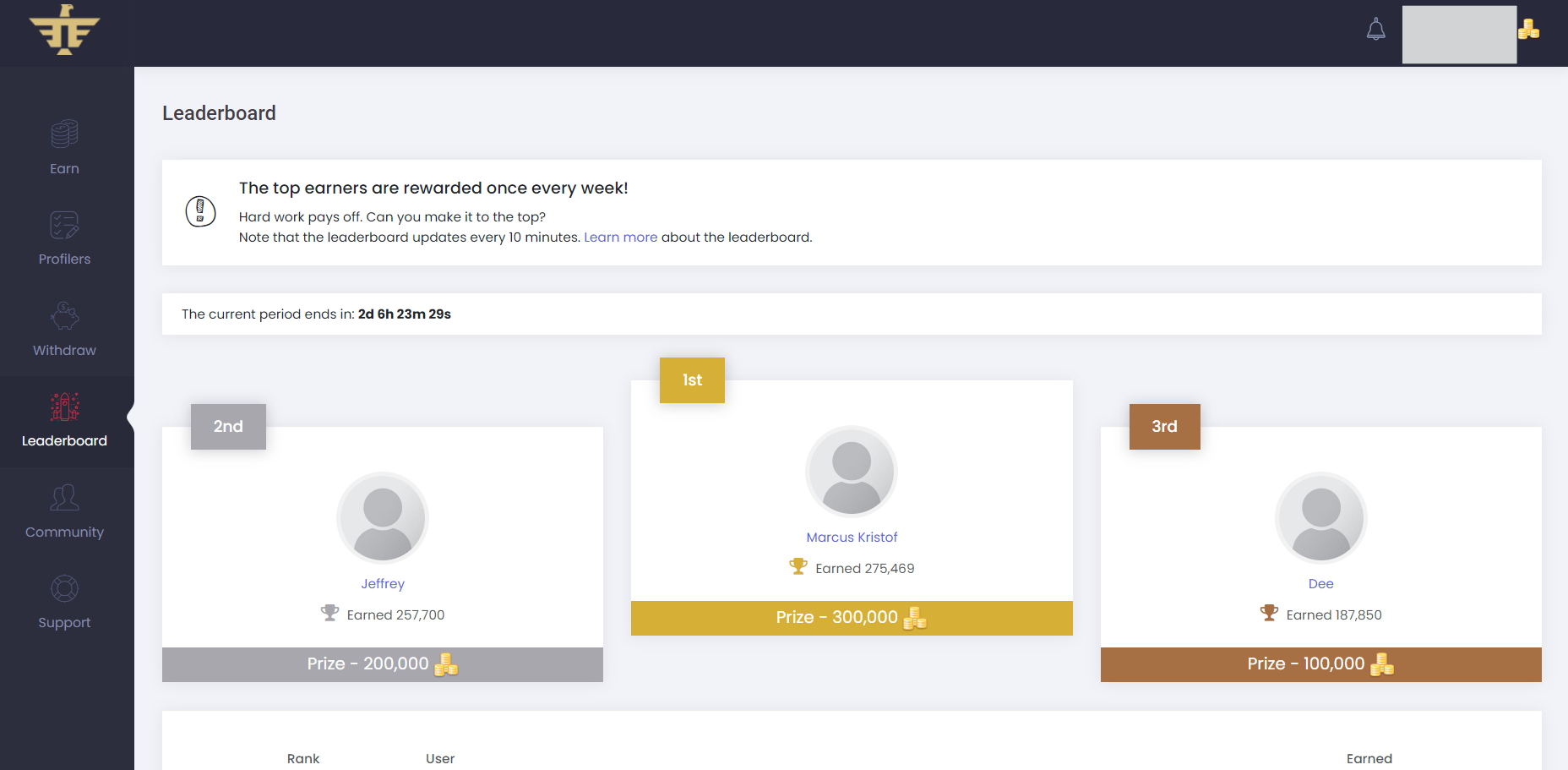This screenshot has height=770, width=1568.
Task: Click the Support lifebuoy icon
Action: click(64, 588)
